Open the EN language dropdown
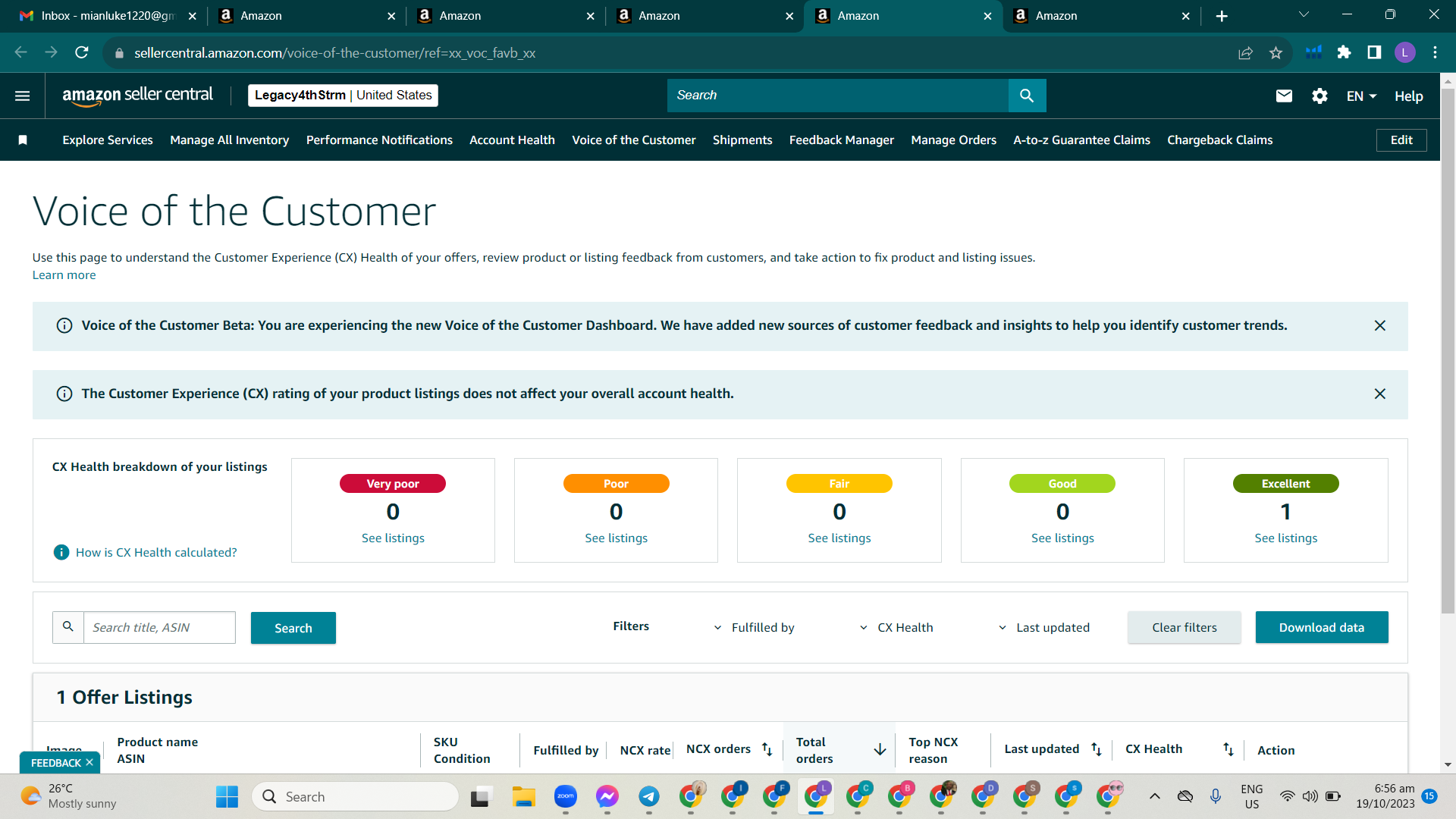 coord(1361,96)
